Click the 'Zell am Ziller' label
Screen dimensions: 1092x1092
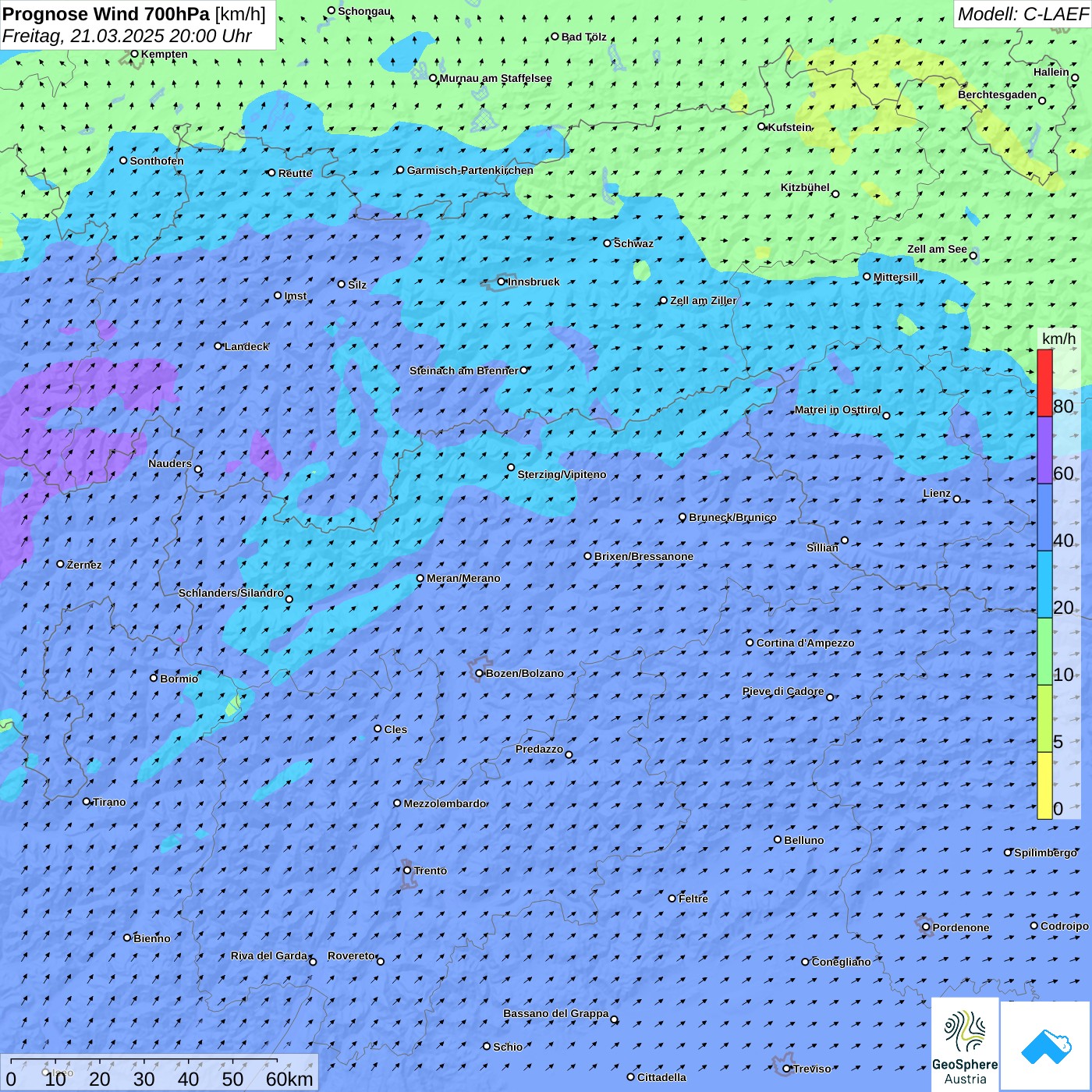click(x=703, y=301)
